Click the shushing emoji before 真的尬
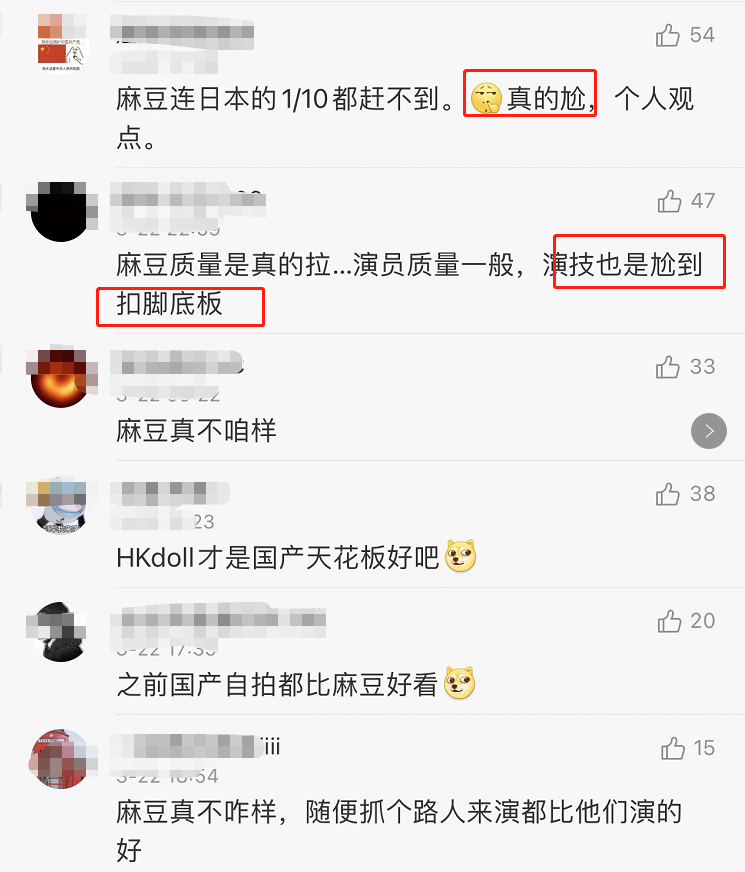 (486, 98)
